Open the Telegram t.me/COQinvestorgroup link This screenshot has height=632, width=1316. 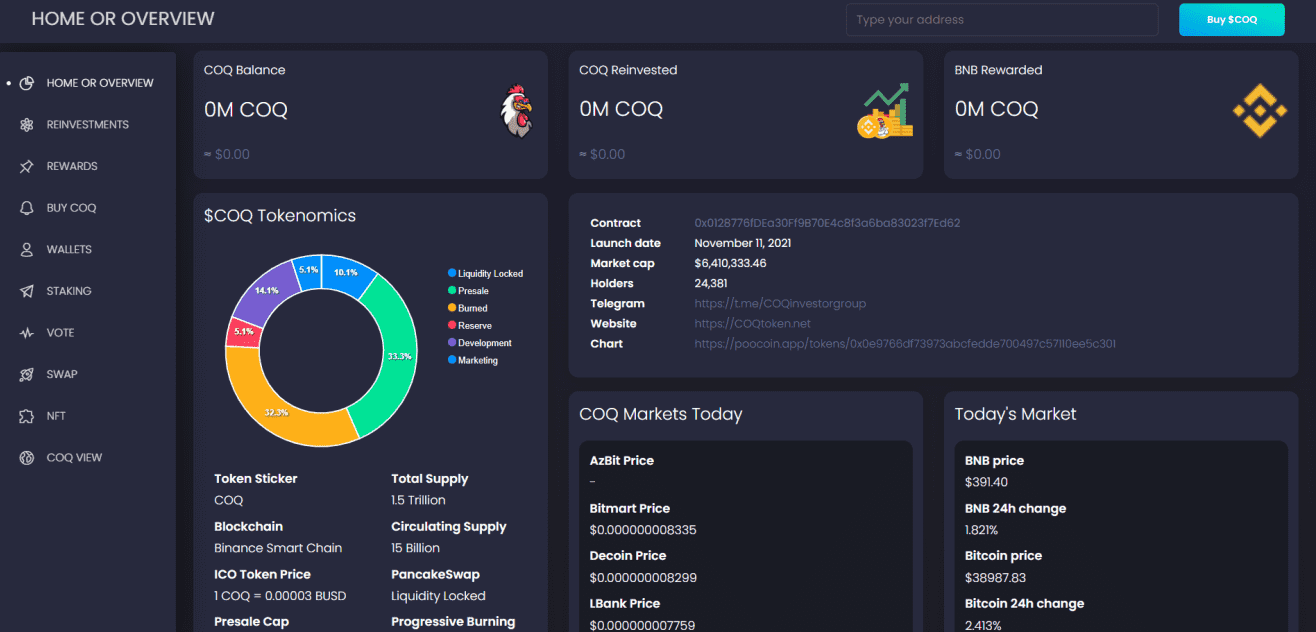click(x=780, y=303)
